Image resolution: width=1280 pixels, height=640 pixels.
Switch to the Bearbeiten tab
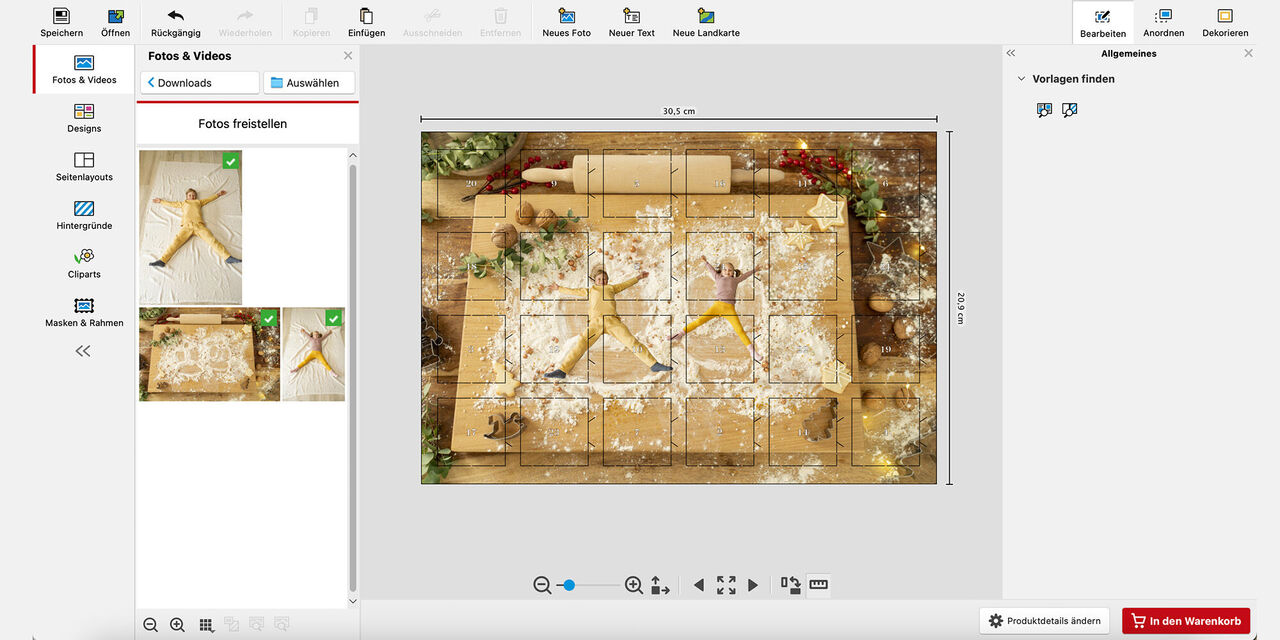click(1103, 22)
